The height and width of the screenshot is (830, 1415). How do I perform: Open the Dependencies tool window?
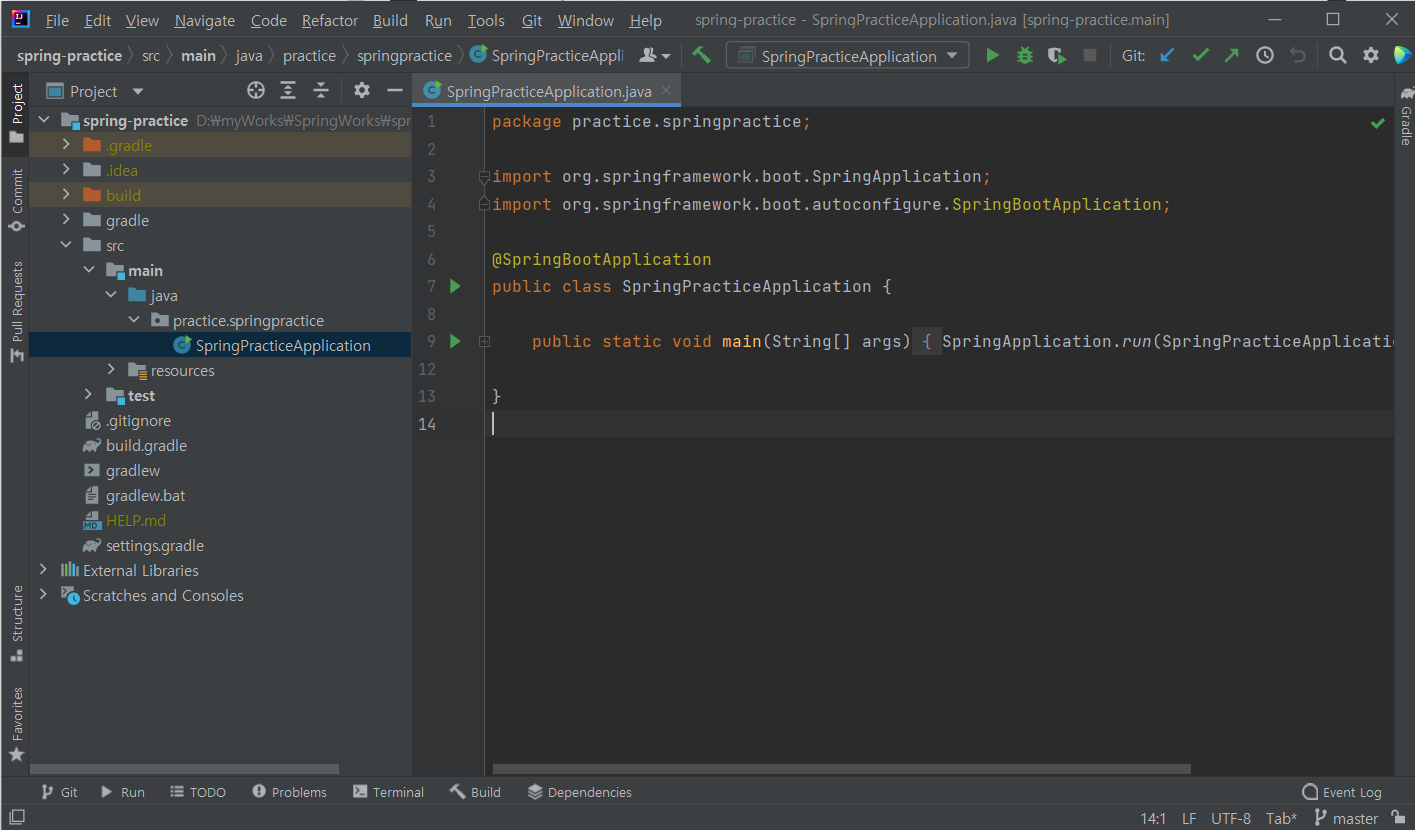click(579, 792)
